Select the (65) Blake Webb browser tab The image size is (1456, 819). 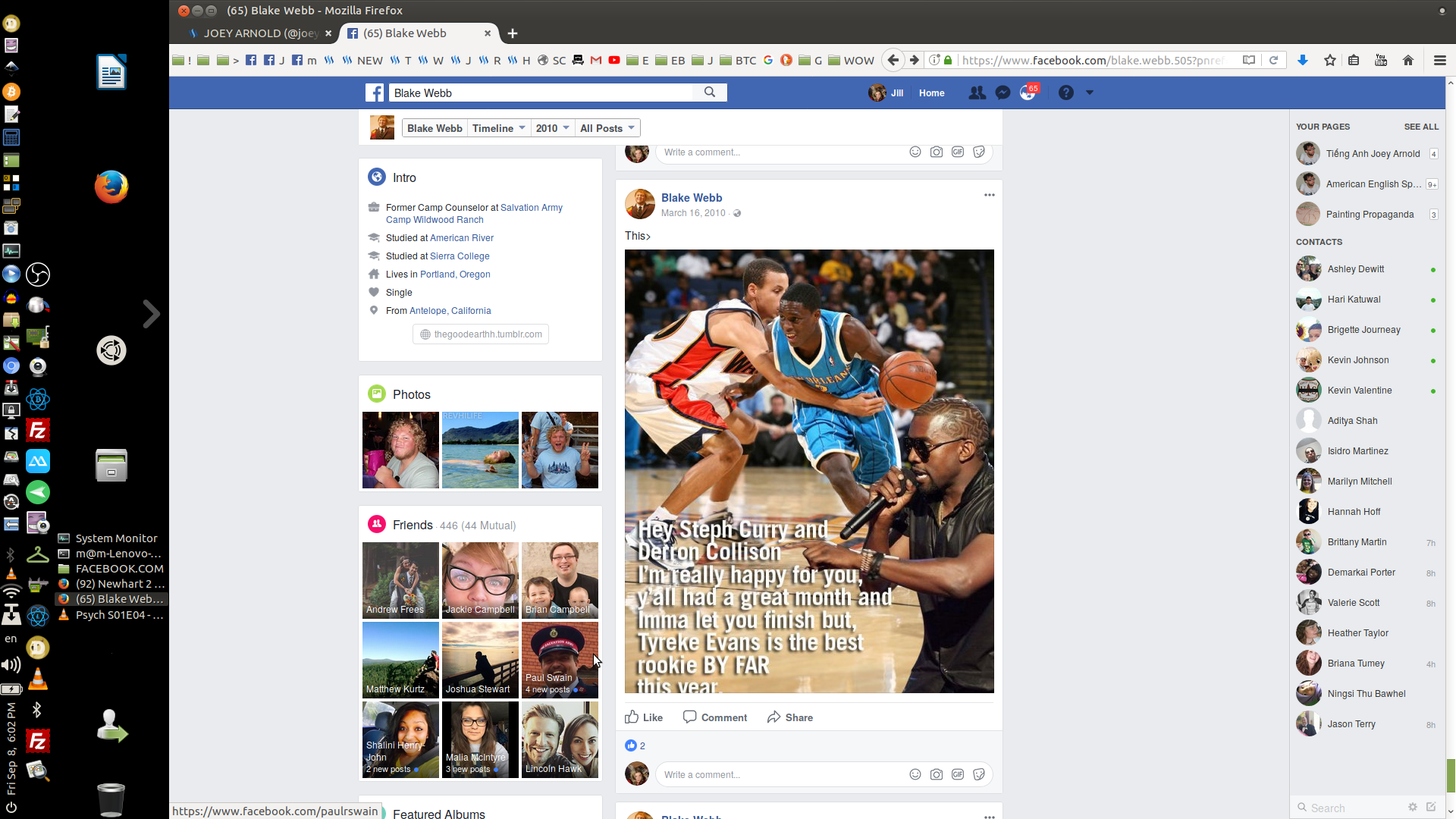pos(419,33)
